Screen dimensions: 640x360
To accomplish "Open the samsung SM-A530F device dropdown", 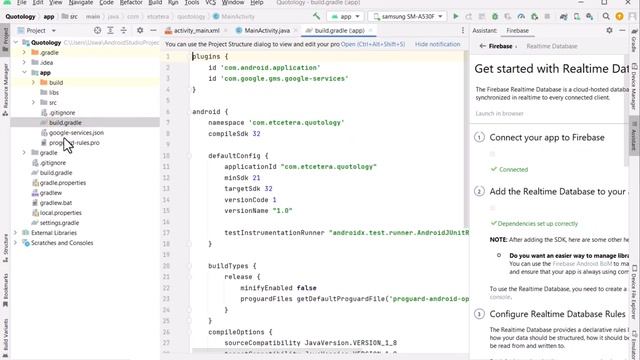I will click(x=407, y=16).
